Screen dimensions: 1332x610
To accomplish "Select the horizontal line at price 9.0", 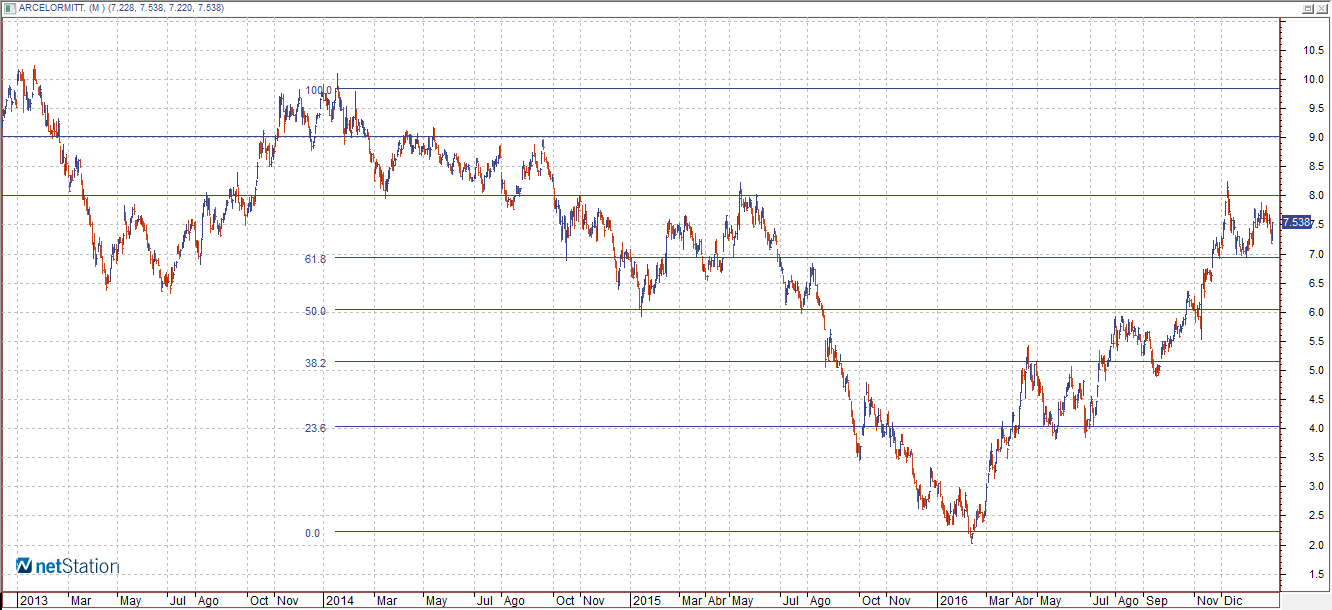I will coord(640,136).
